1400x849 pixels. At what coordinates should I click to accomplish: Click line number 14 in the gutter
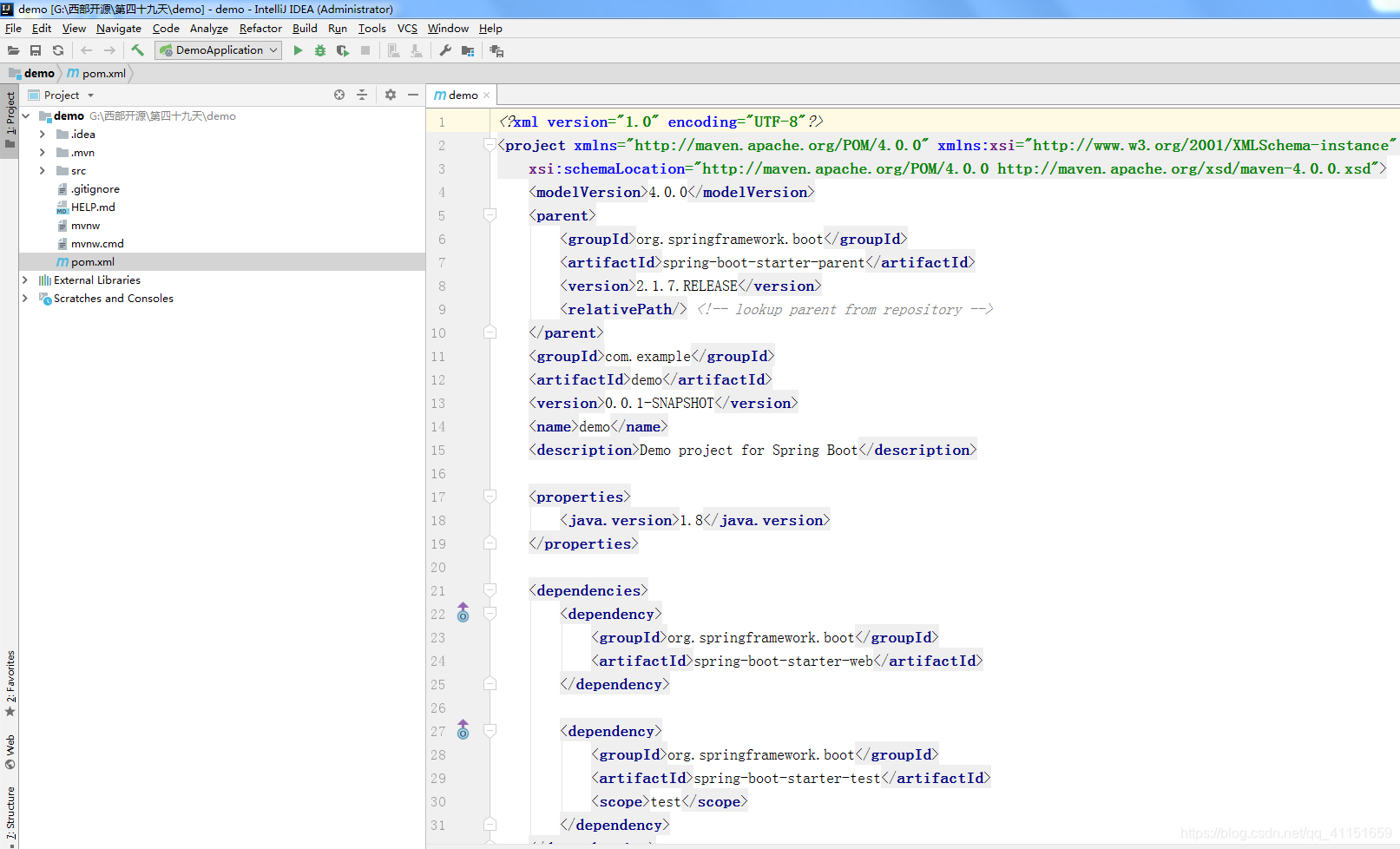tap(438, 426)
